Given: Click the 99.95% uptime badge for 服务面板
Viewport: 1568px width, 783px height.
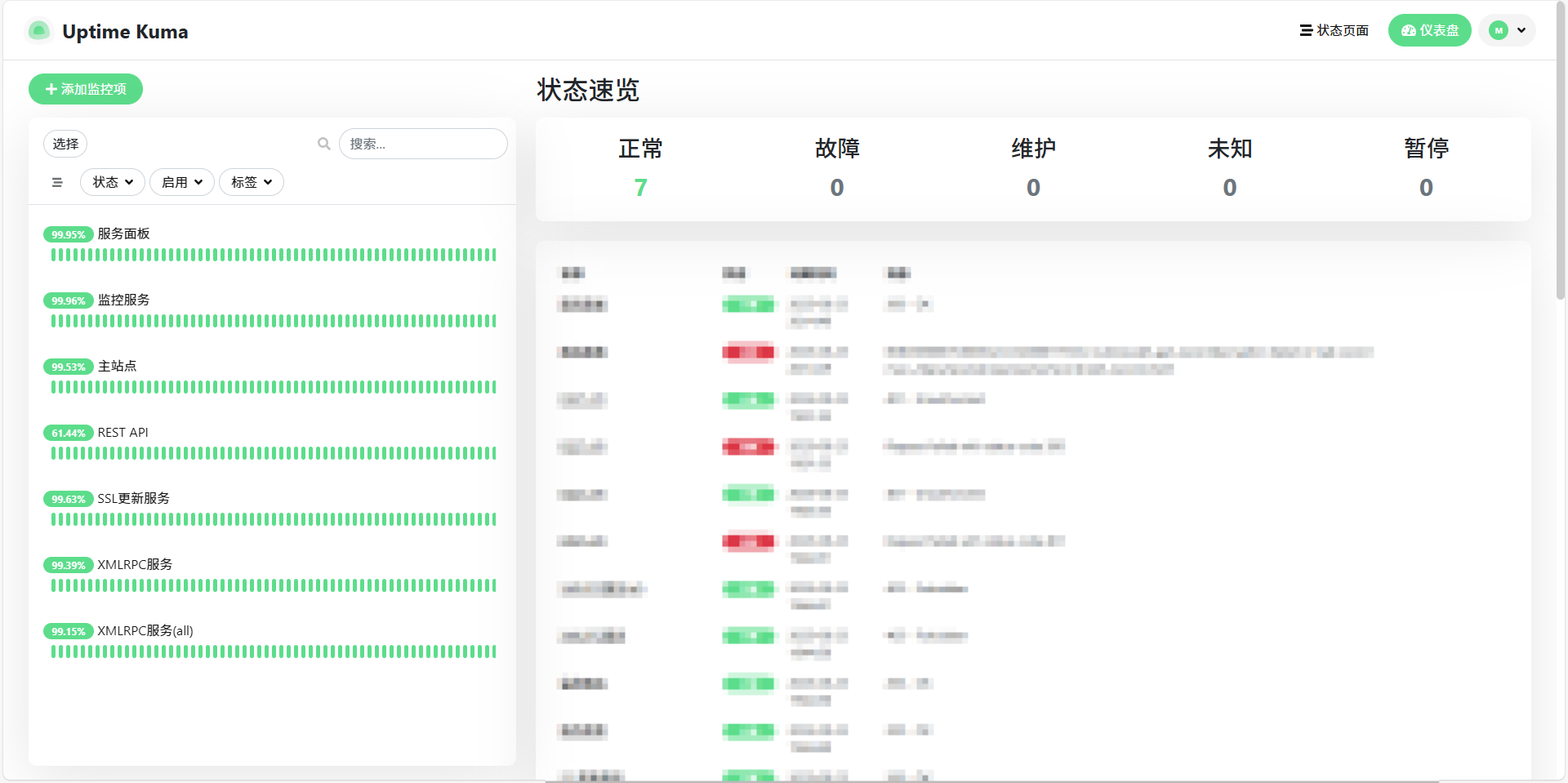Looking at the screenshot, I should tap(68, 234).
